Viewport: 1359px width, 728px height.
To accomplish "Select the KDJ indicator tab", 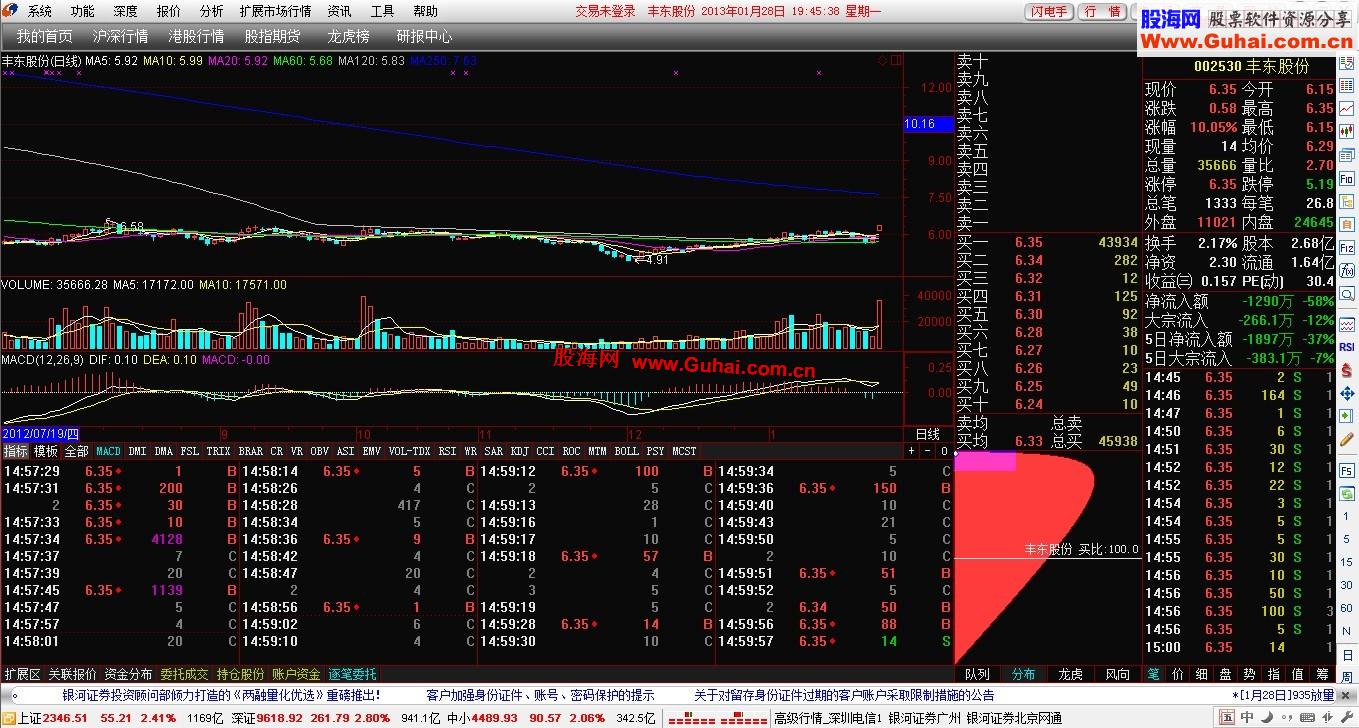I will [520, 452].
